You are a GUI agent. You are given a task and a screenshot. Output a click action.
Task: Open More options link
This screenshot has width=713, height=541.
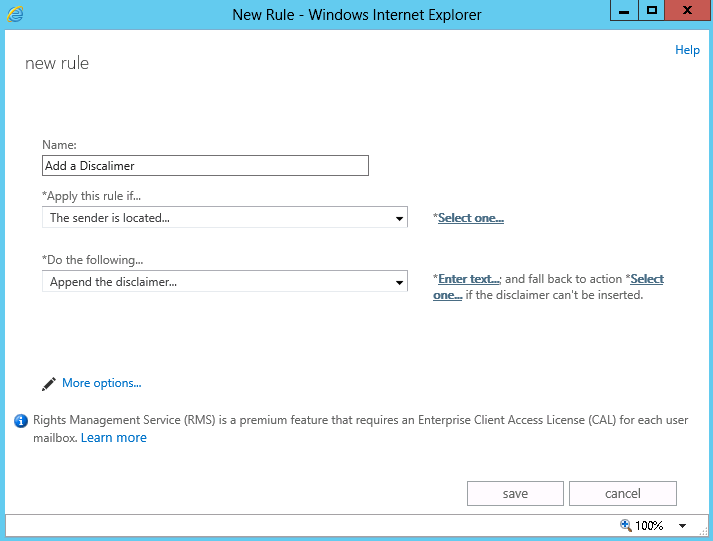(102, 383)
